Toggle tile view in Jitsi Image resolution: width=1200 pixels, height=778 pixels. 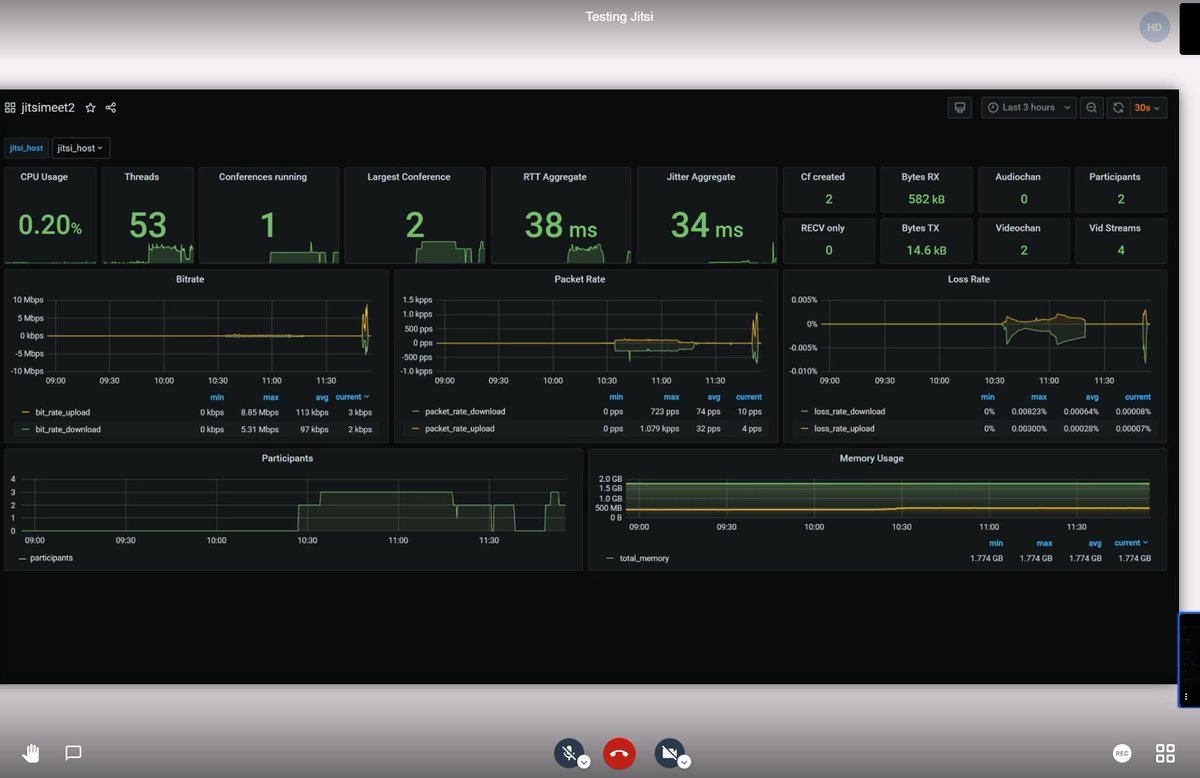pos(1165,753)
